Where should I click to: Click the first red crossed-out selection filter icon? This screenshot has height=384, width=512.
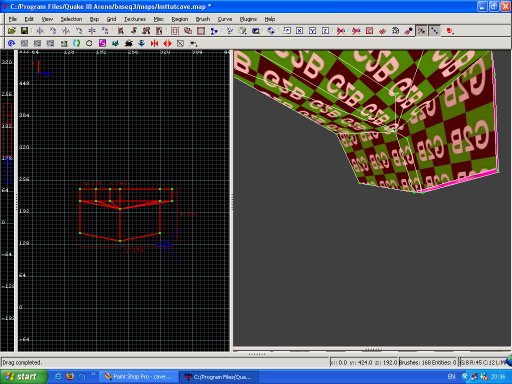(340, 31)
